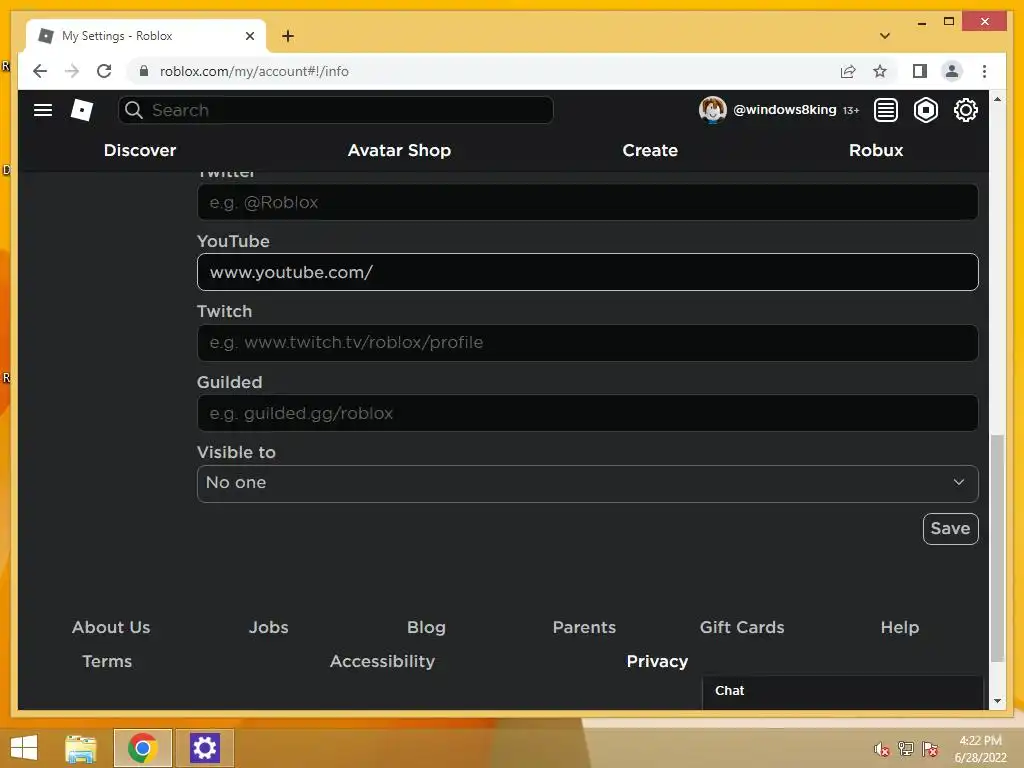Click Chrome icon in the taskbar
1024x768 pixels.
pyautogui.click(x=142, y=748)
